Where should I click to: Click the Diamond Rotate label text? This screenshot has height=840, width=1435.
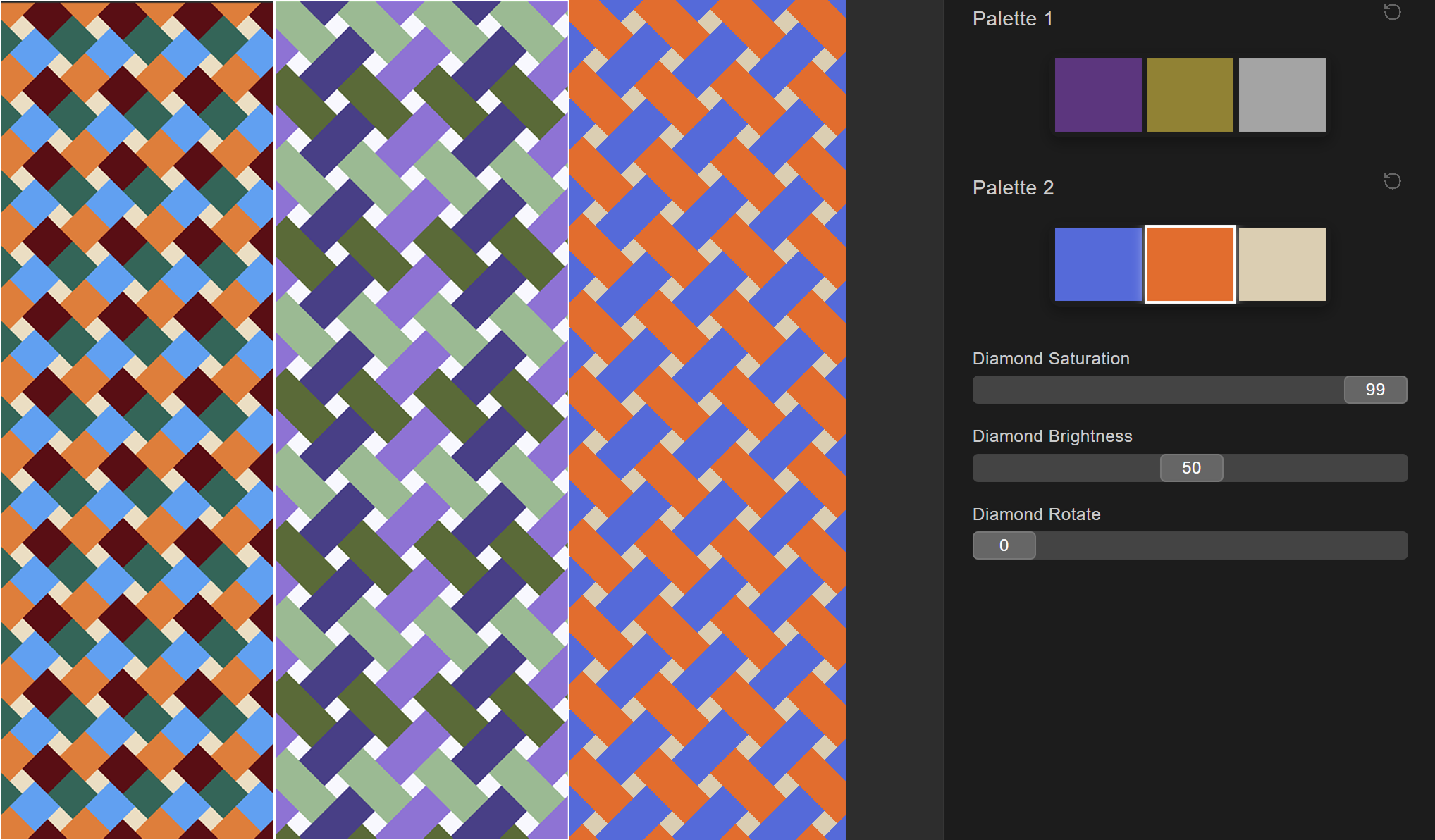pos(1036,514)
